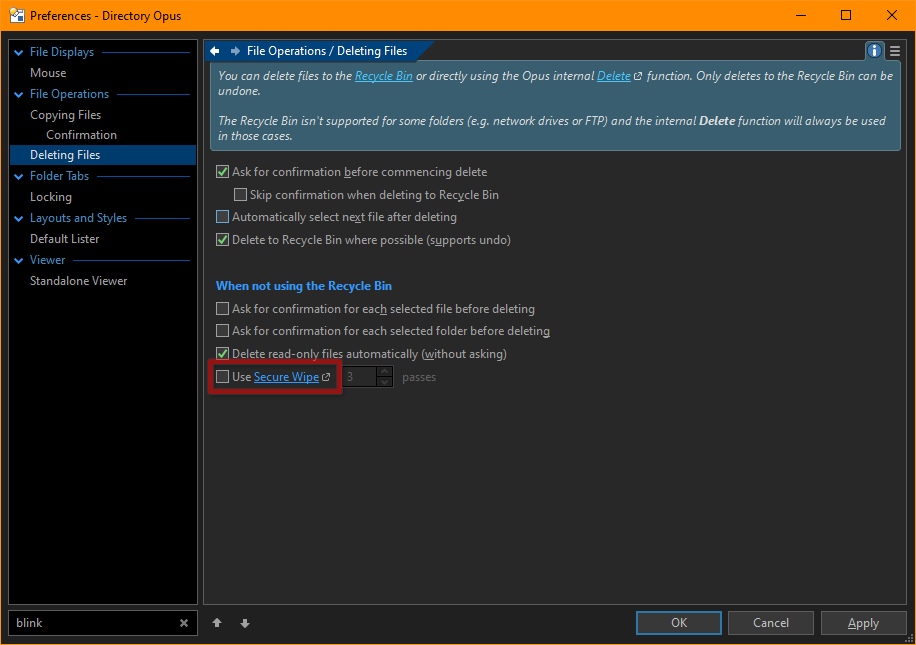Image resolution: width=916 pixels, height=645 pixels.
Task: Close the Preferences window
Action: click(x=891, y=15)
